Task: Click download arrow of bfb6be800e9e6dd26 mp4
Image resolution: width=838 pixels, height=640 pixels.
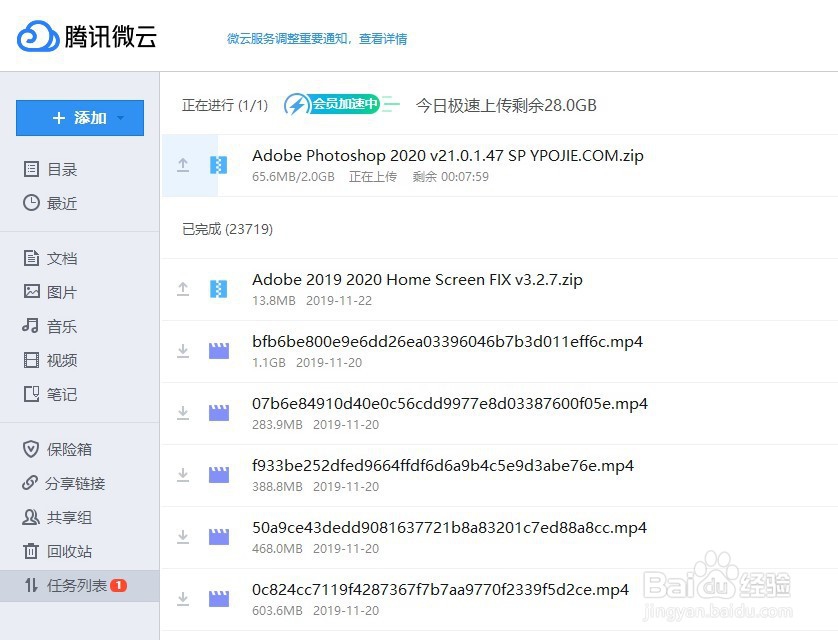Action: click(183, 350)
